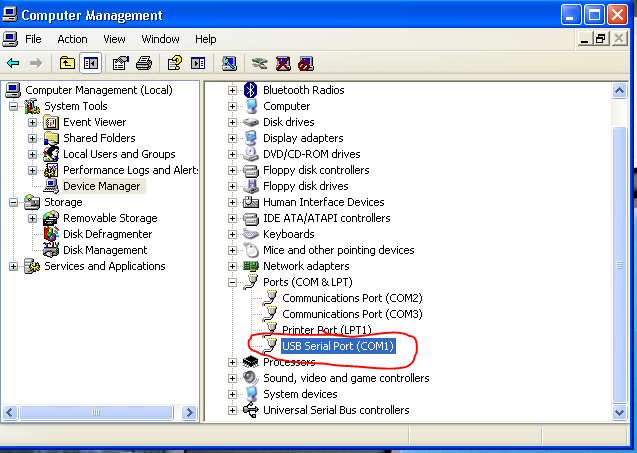
Task: Click the Uninstall device icon with red X
Action: [x=283, y=63]
